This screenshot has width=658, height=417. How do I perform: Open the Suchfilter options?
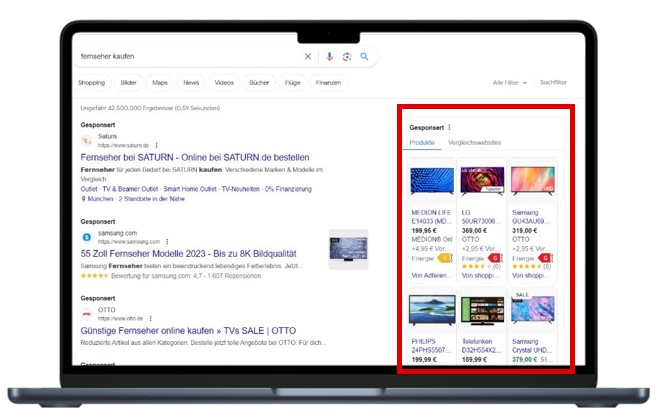(553, 83)
